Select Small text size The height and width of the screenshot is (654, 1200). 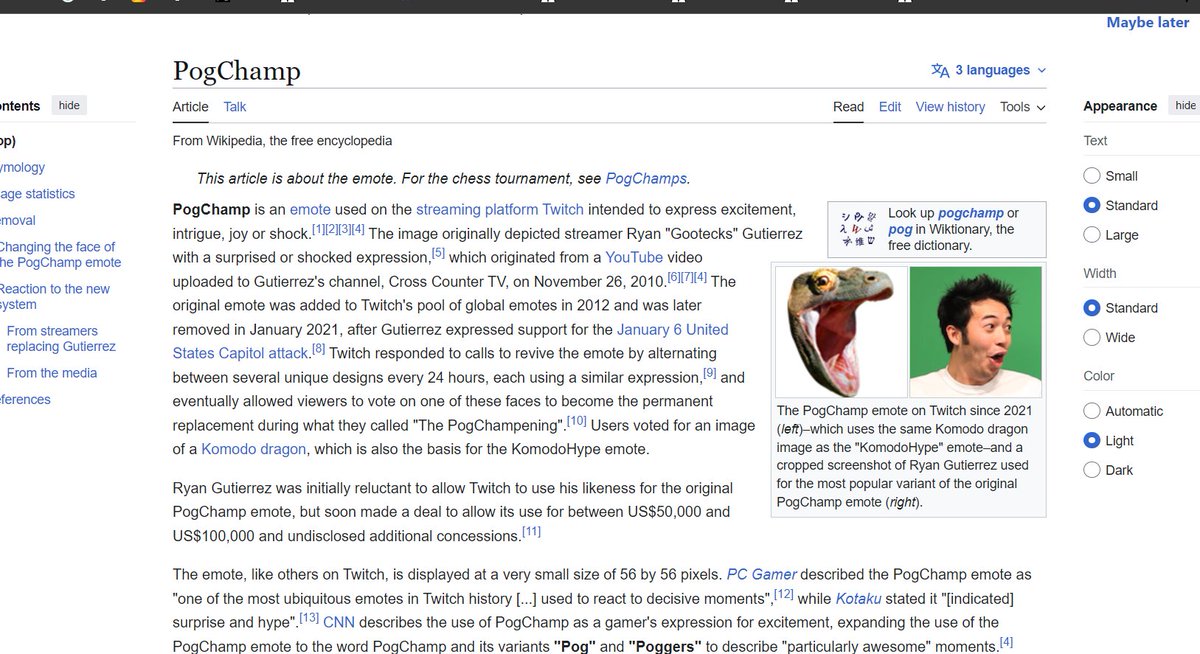click(1093, 176)
